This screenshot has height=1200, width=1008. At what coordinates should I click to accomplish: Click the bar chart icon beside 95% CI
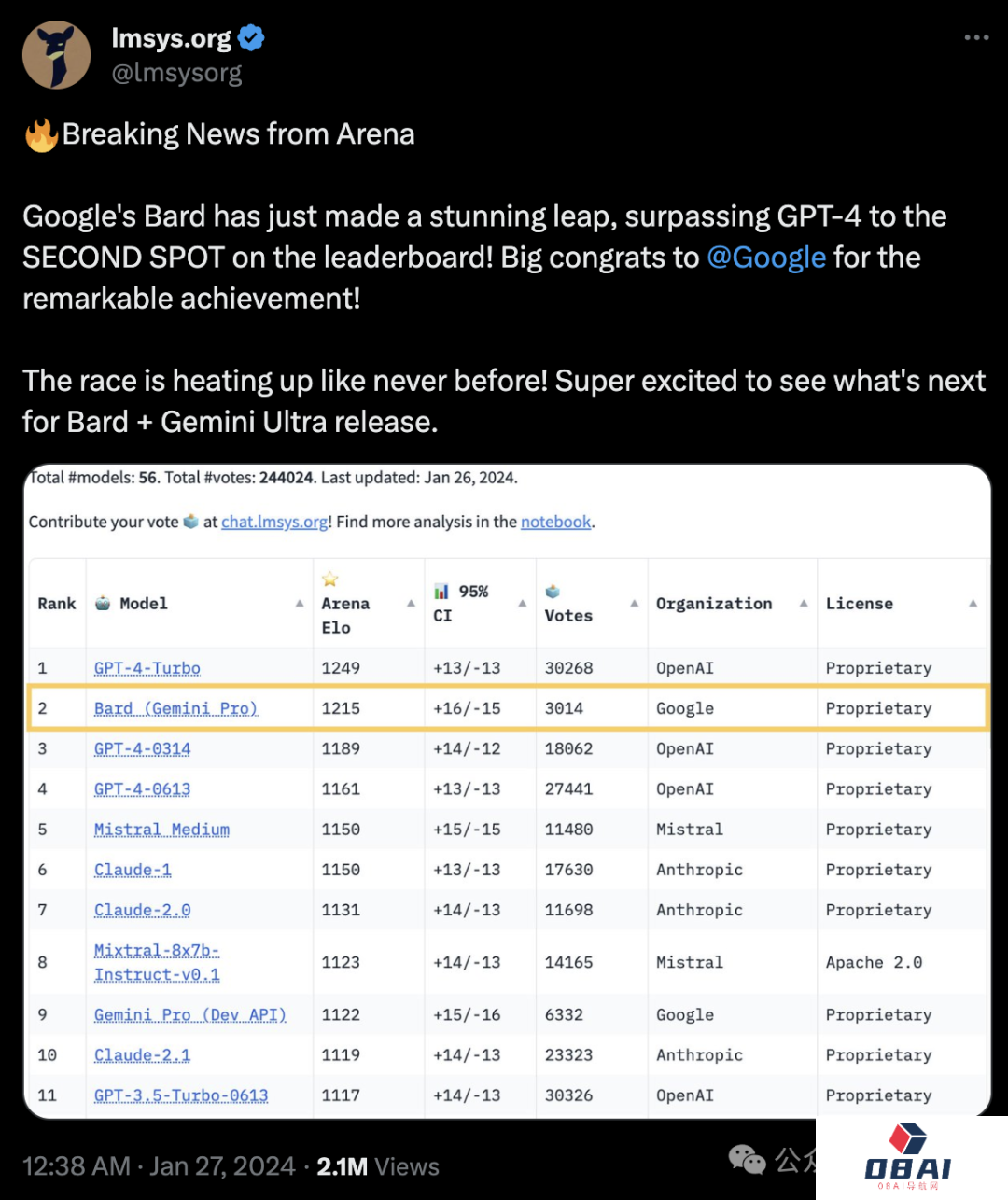[x=441, y=592]
